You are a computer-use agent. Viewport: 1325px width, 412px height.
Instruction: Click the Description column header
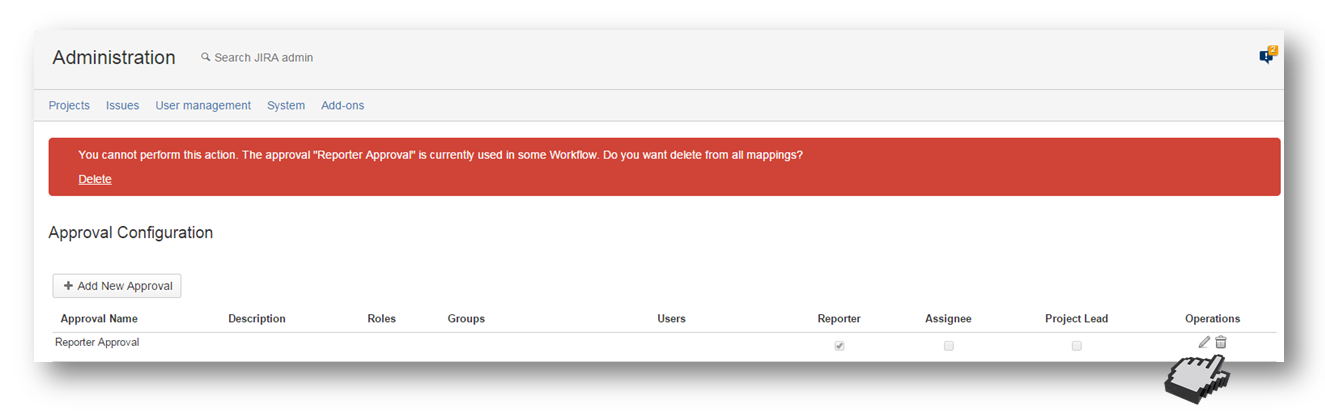tap(257, 319)
